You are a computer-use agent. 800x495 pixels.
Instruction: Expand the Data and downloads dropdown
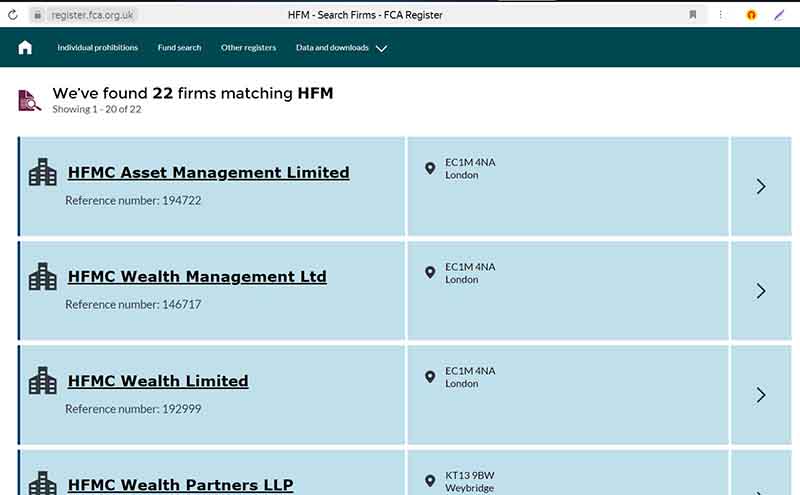point(341,47)
